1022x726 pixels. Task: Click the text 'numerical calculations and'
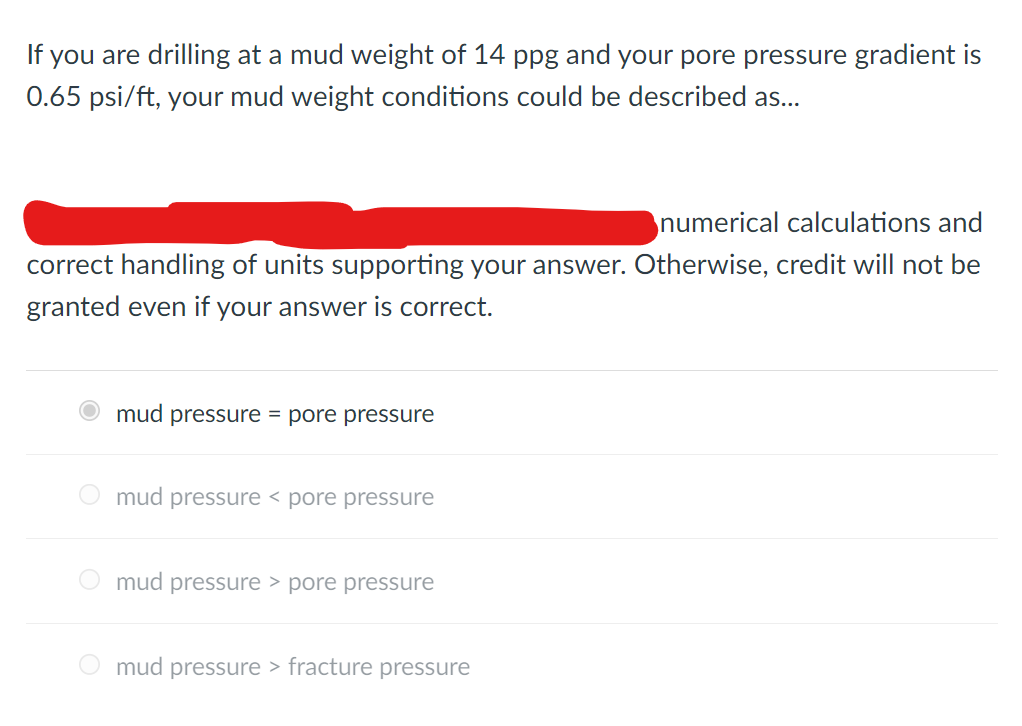819,222
